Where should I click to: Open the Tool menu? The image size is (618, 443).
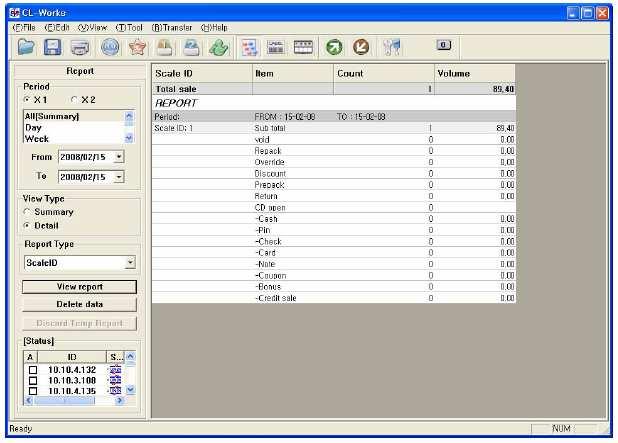tap(129, 28)
